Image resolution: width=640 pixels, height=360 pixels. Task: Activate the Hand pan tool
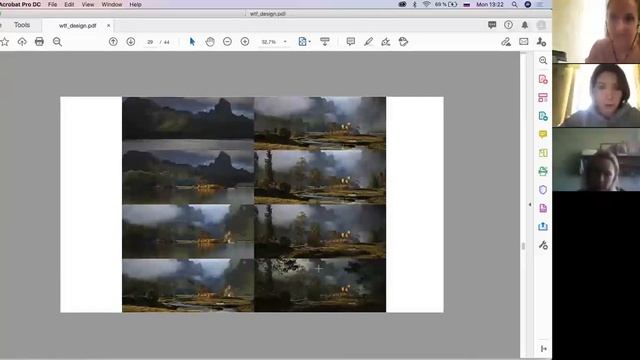(210, 42)
